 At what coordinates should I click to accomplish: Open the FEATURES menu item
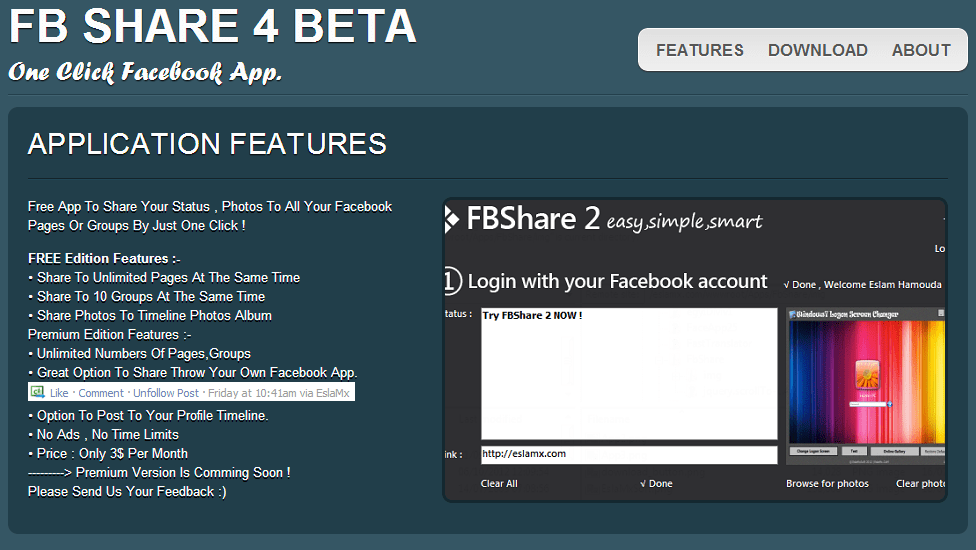pos(700,50)
